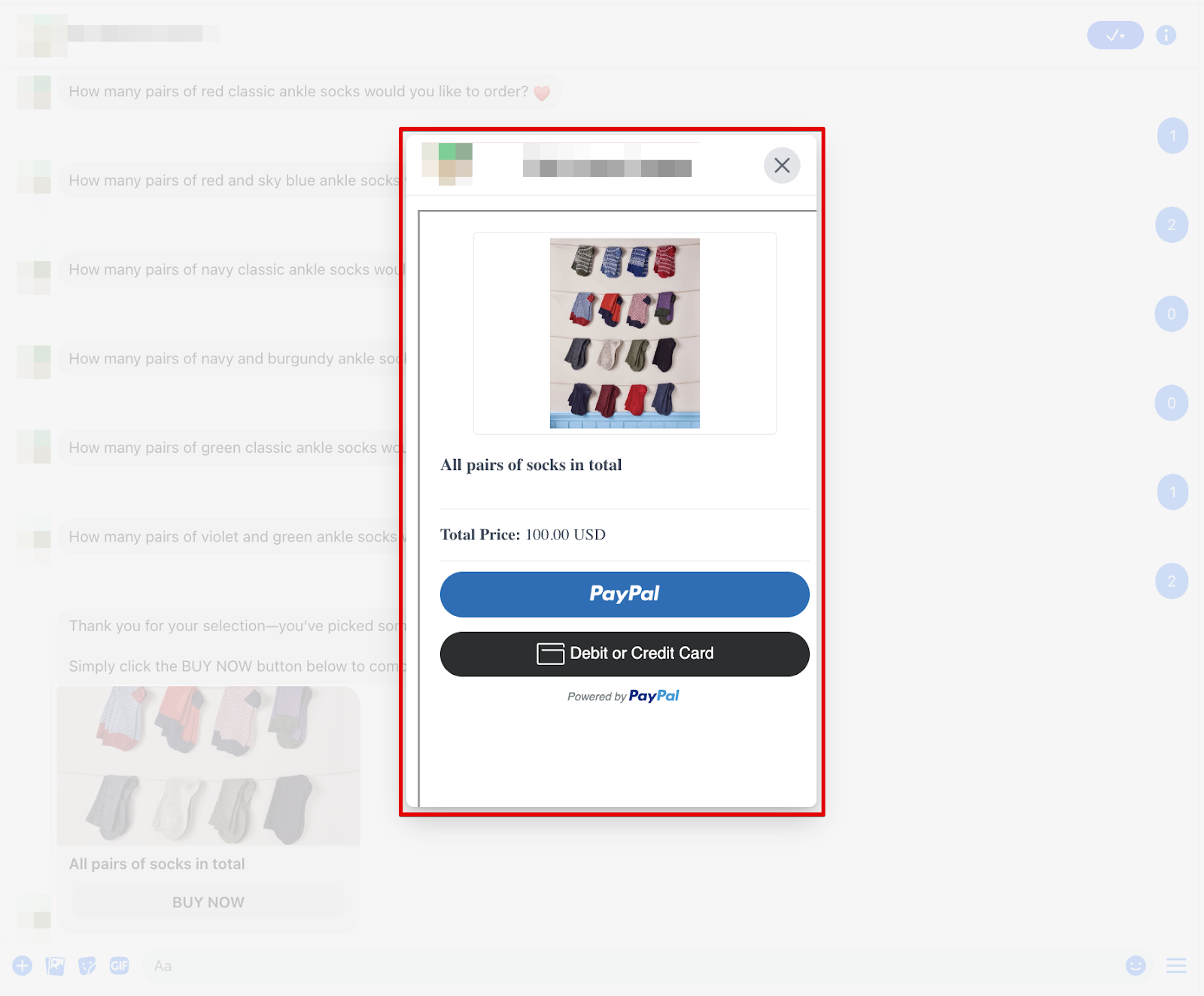The height and width of the screenshot is (996, 1204).
Task: Close the payment popup with X
Action: 782,165
